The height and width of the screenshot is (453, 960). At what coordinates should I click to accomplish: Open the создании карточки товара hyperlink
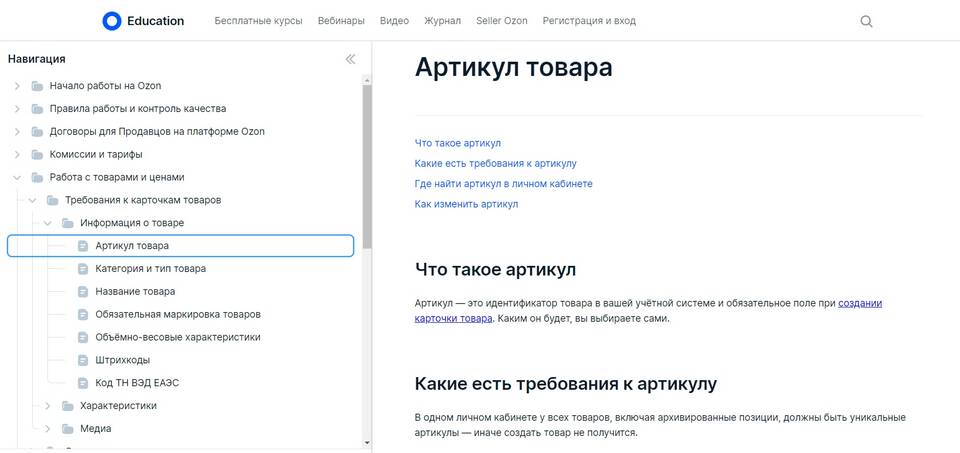pyautogui.click(x=648, y=310)
